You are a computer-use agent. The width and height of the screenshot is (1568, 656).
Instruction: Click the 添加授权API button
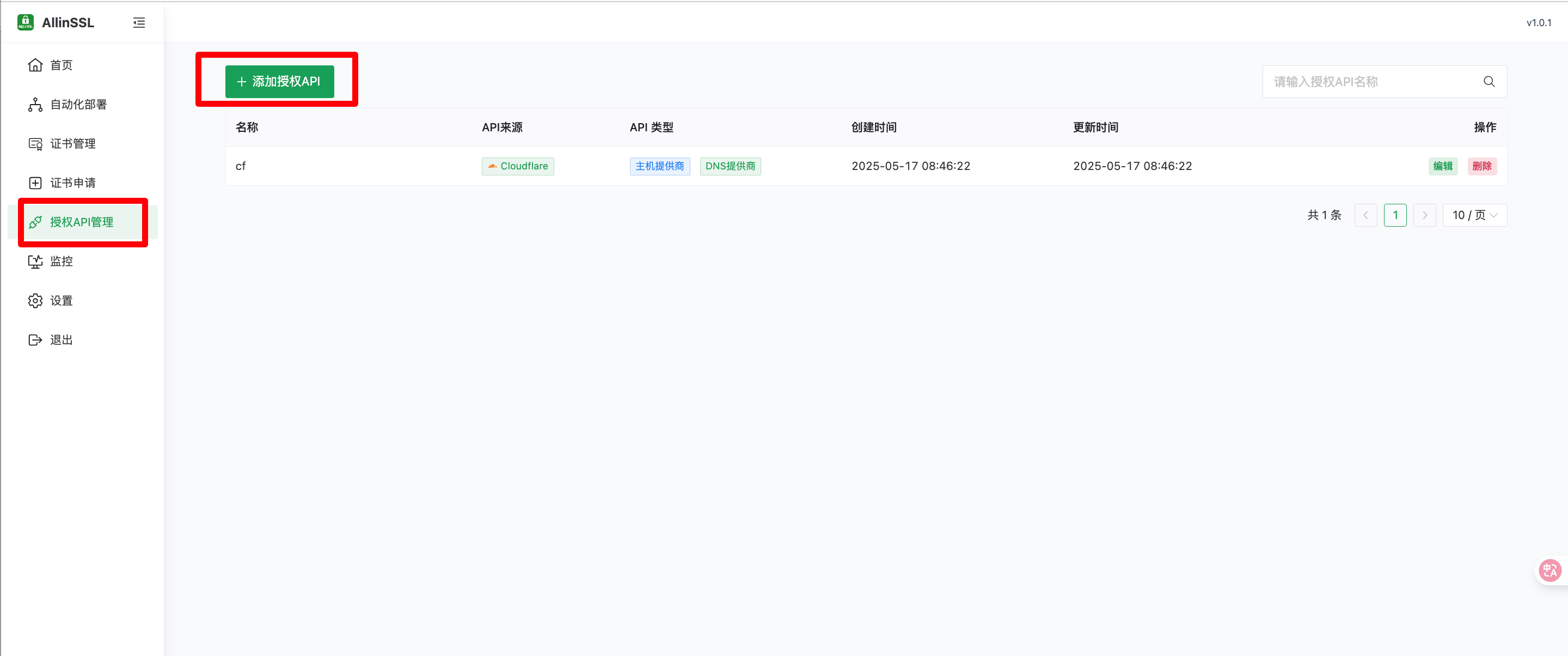coord(279,82)
